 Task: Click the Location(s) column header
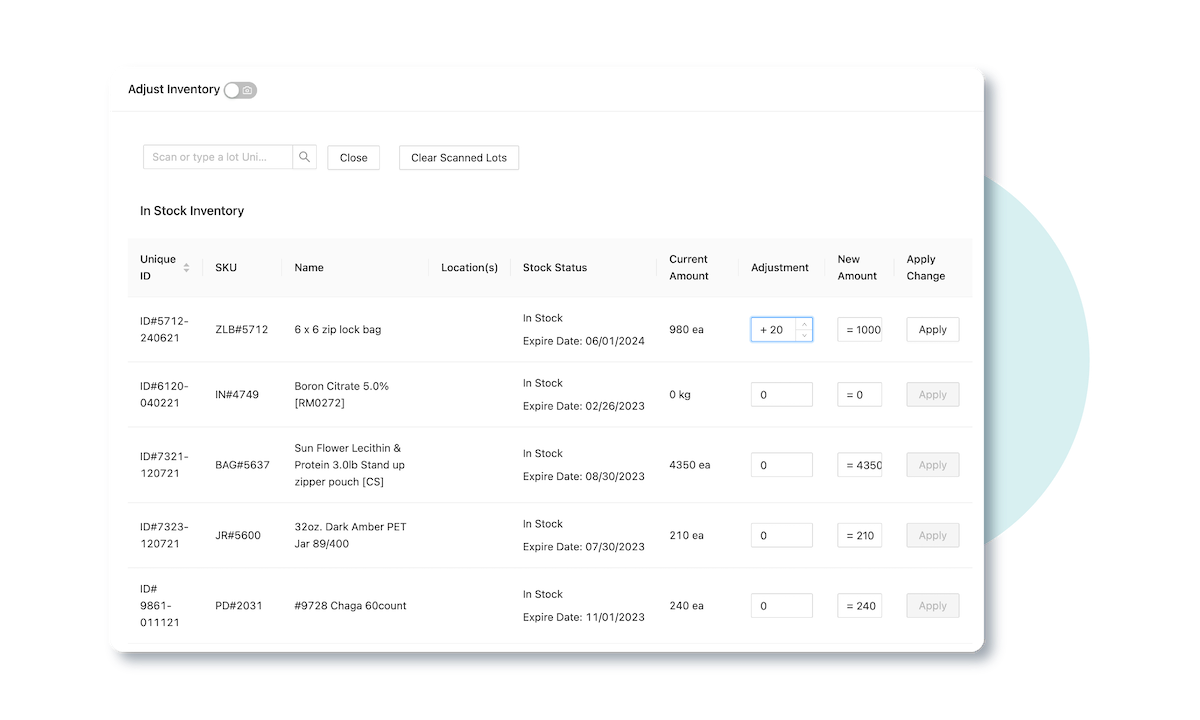(x=469, y=268)
